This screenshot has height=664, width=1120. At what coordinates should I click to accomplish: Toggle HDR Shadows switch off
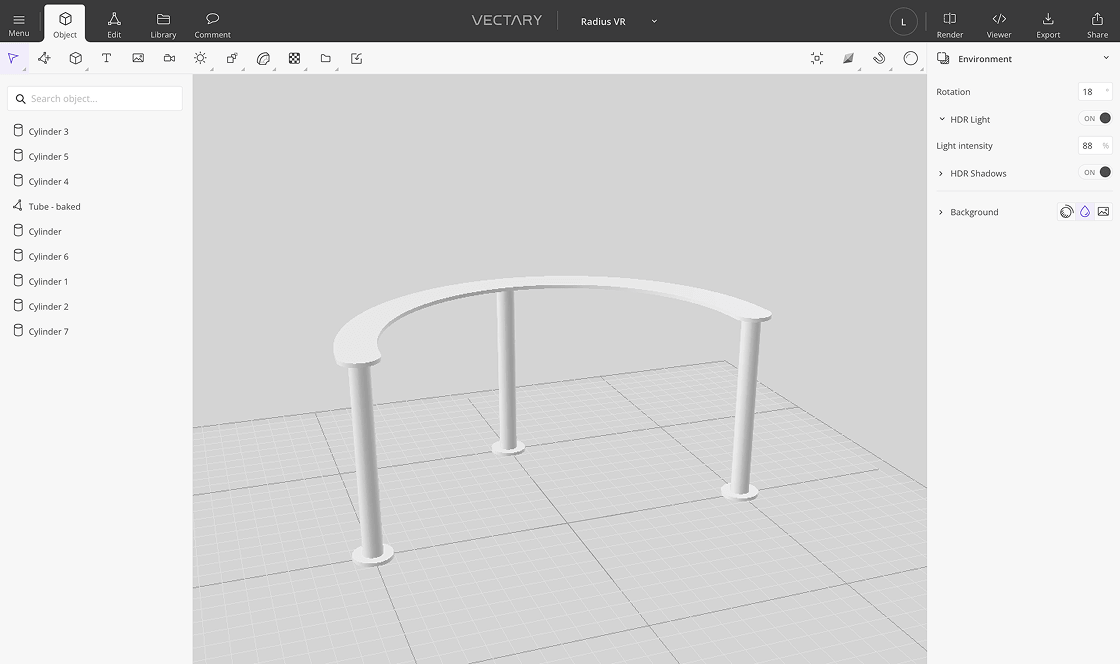1096,172
